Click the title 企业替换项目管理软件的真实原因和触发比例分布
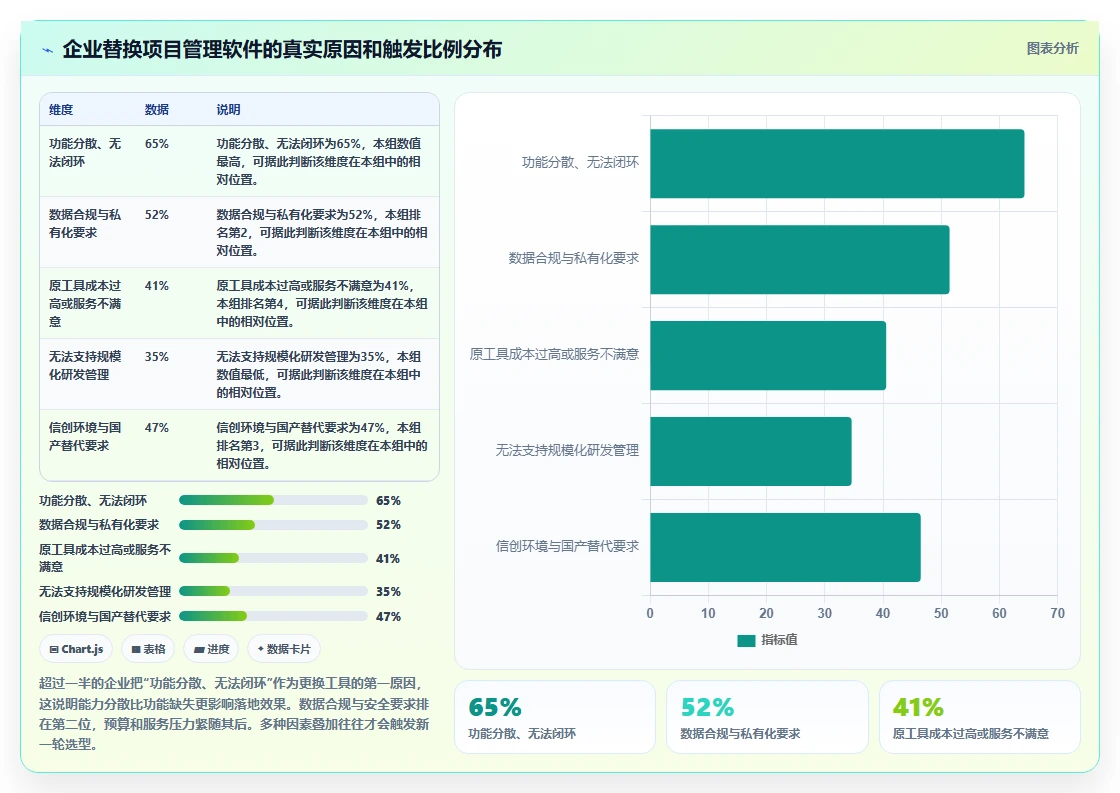The width and height of the screenshot is (1120, 793). coord(282,49)
